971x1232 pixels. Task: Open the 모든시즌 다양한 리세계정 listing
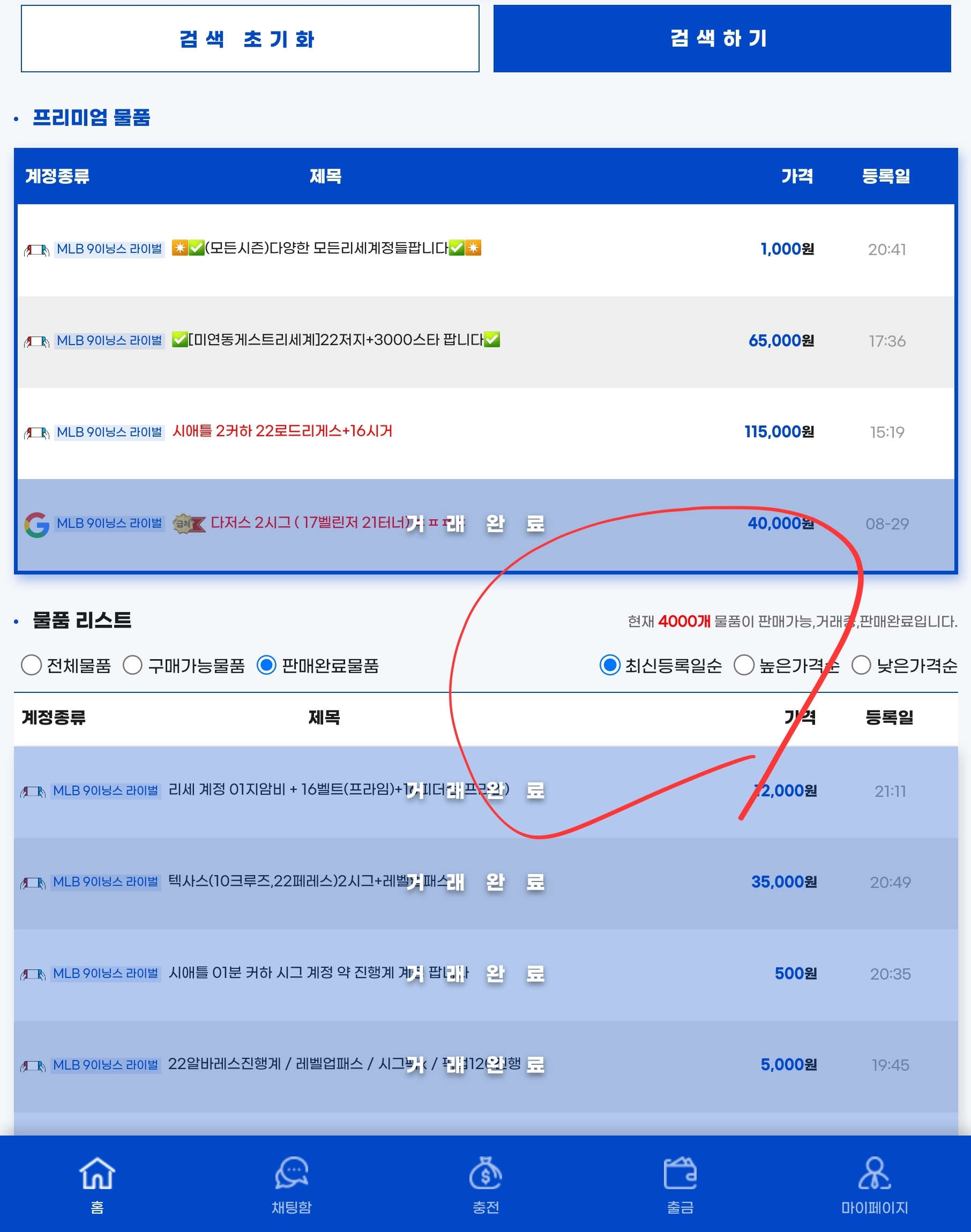pyautogui.click(x=326, y=249)
